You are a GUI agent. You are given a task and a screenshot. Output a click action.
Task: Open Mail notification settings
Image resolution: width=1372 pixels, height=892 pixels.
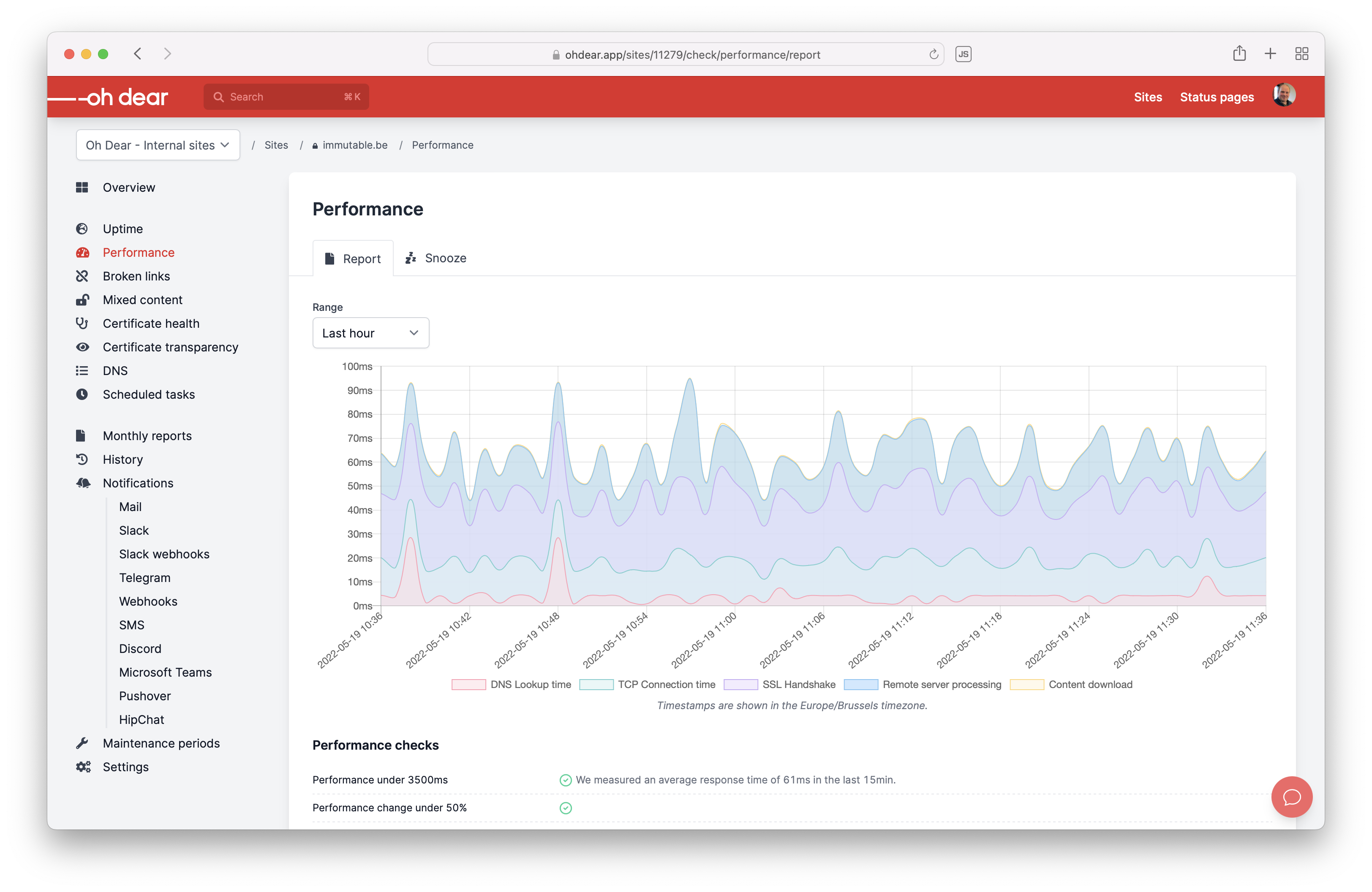tap(130, 506)
